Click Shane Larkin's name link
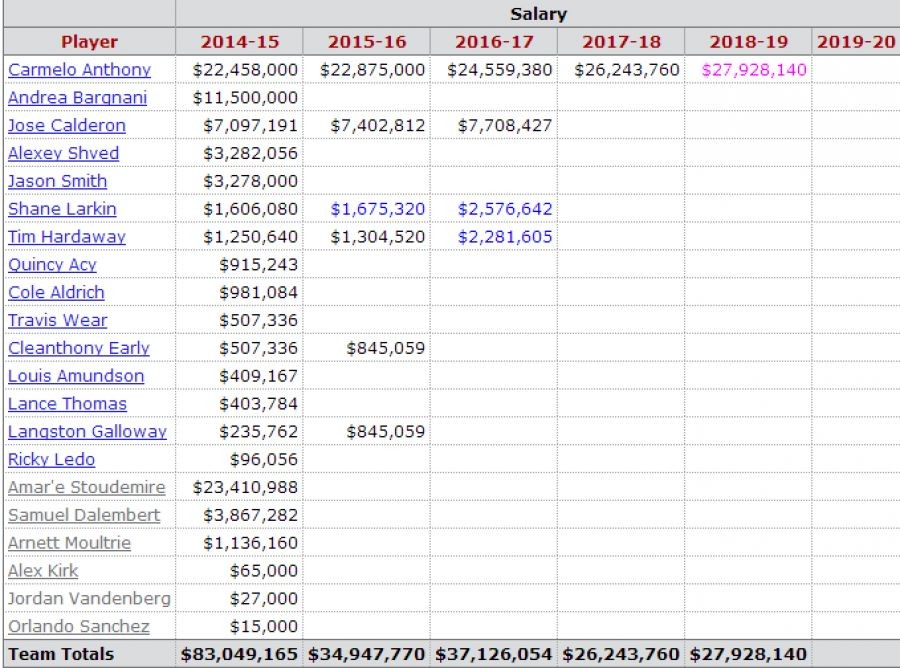Image resolution: width=900 pixels, height=668 pixels. point(62,209)
